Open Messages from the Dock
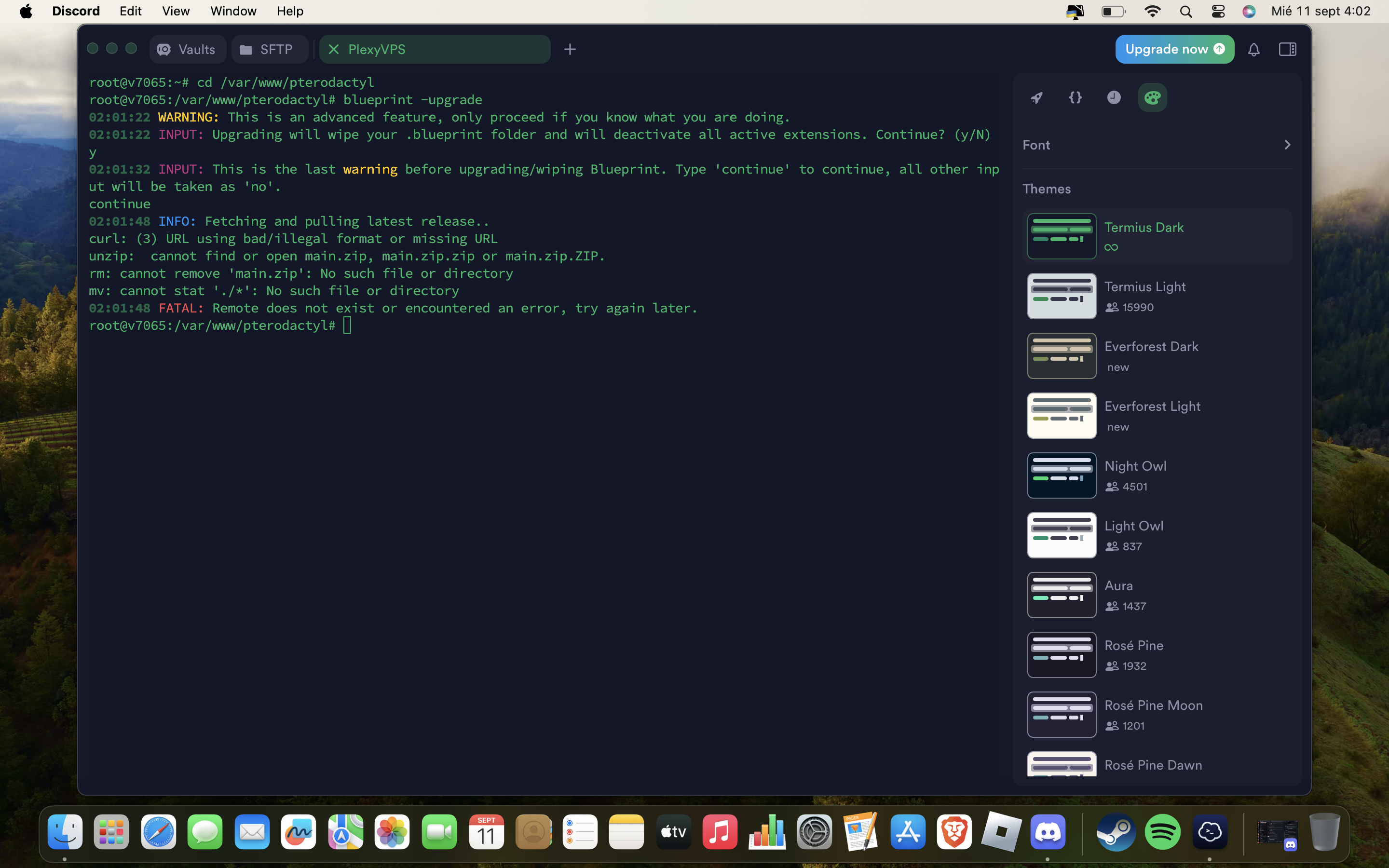Image resolution: width=1389 pixels, height=868 pixels. (x=205, y=832)
